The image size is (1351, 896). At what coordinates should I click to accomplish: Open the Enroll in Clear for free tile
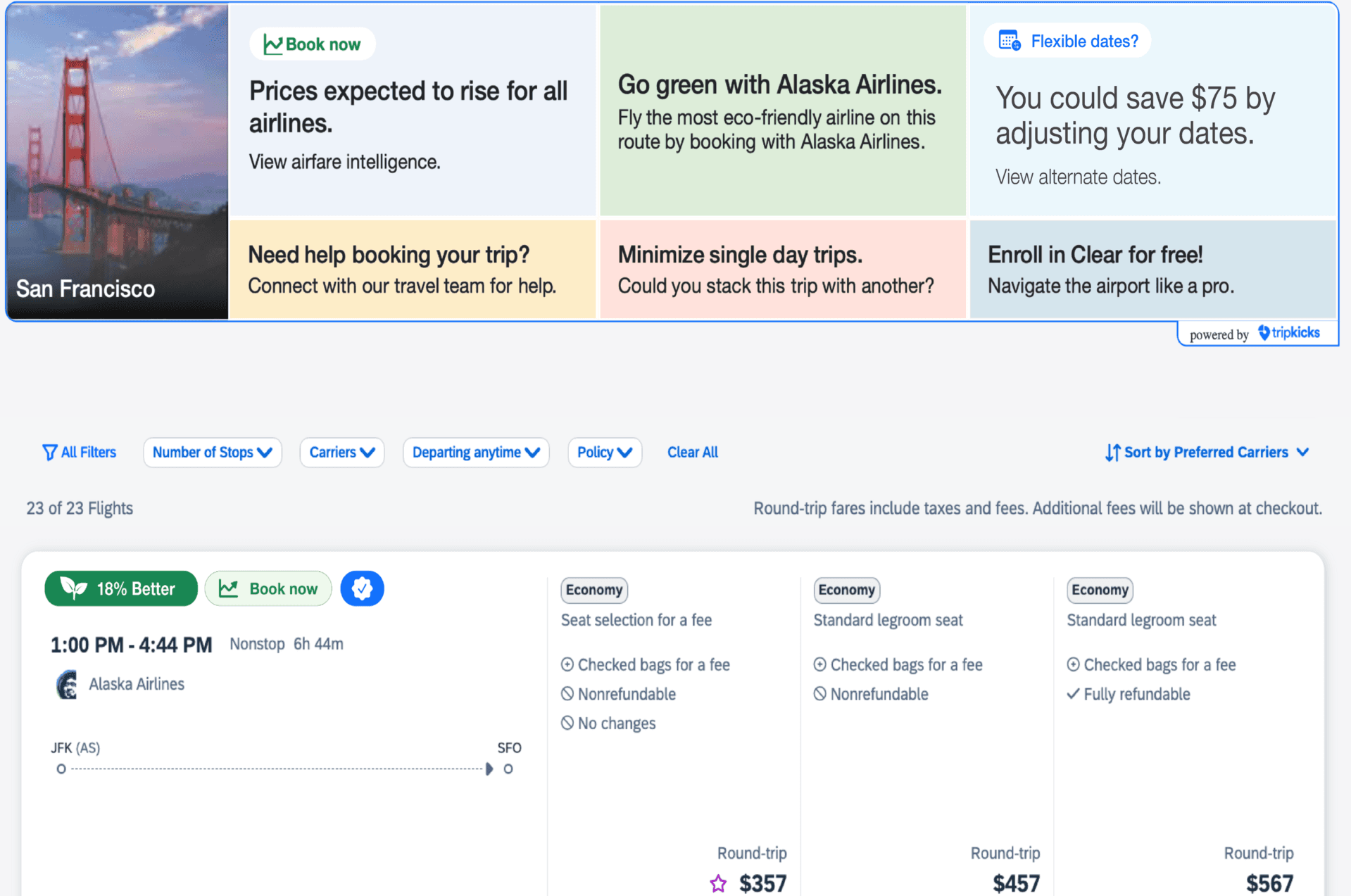(1152, 270)
